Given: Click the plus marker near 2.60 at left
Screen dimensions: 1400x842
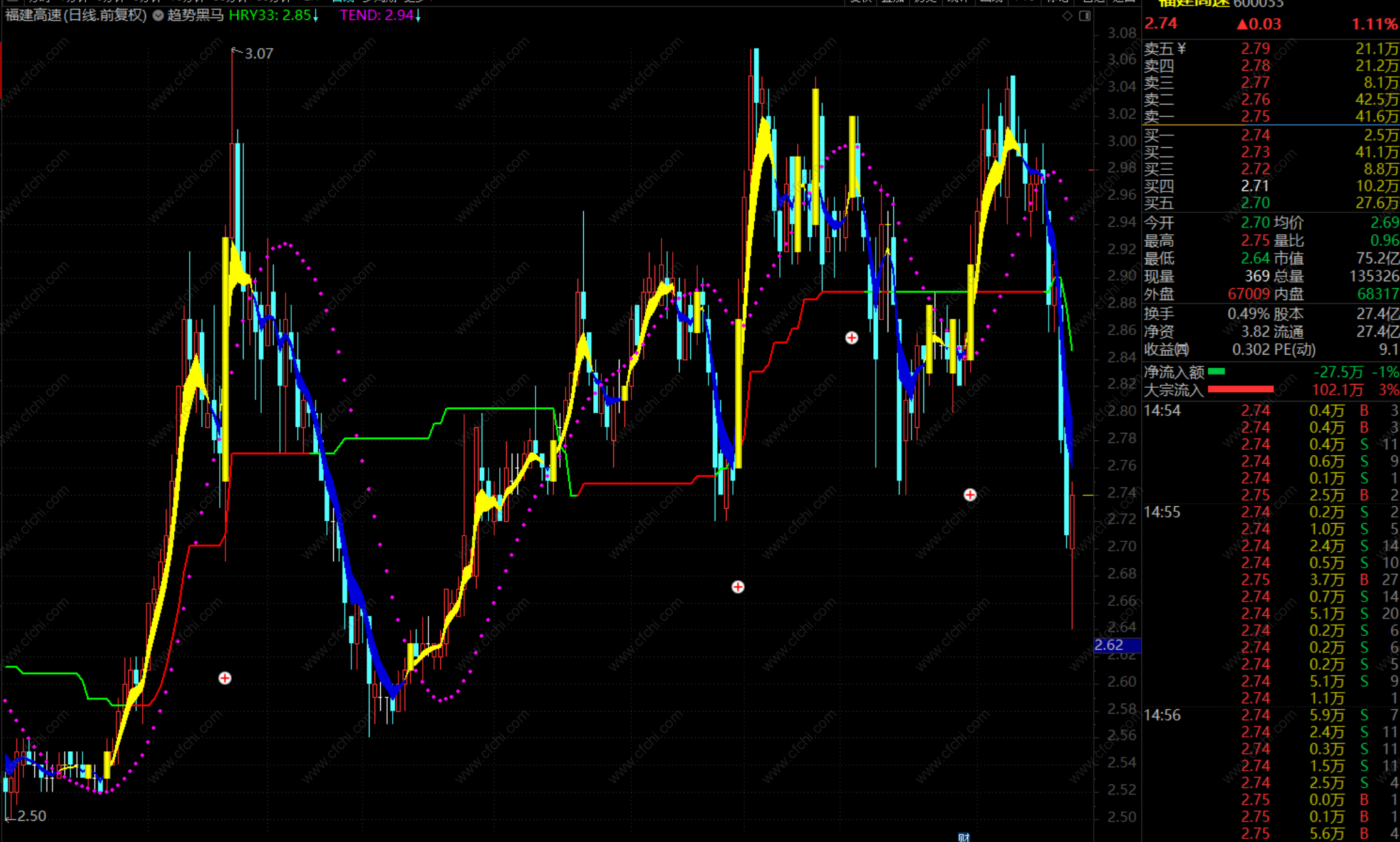Looking at the screenshot, I should coord(225,678).
